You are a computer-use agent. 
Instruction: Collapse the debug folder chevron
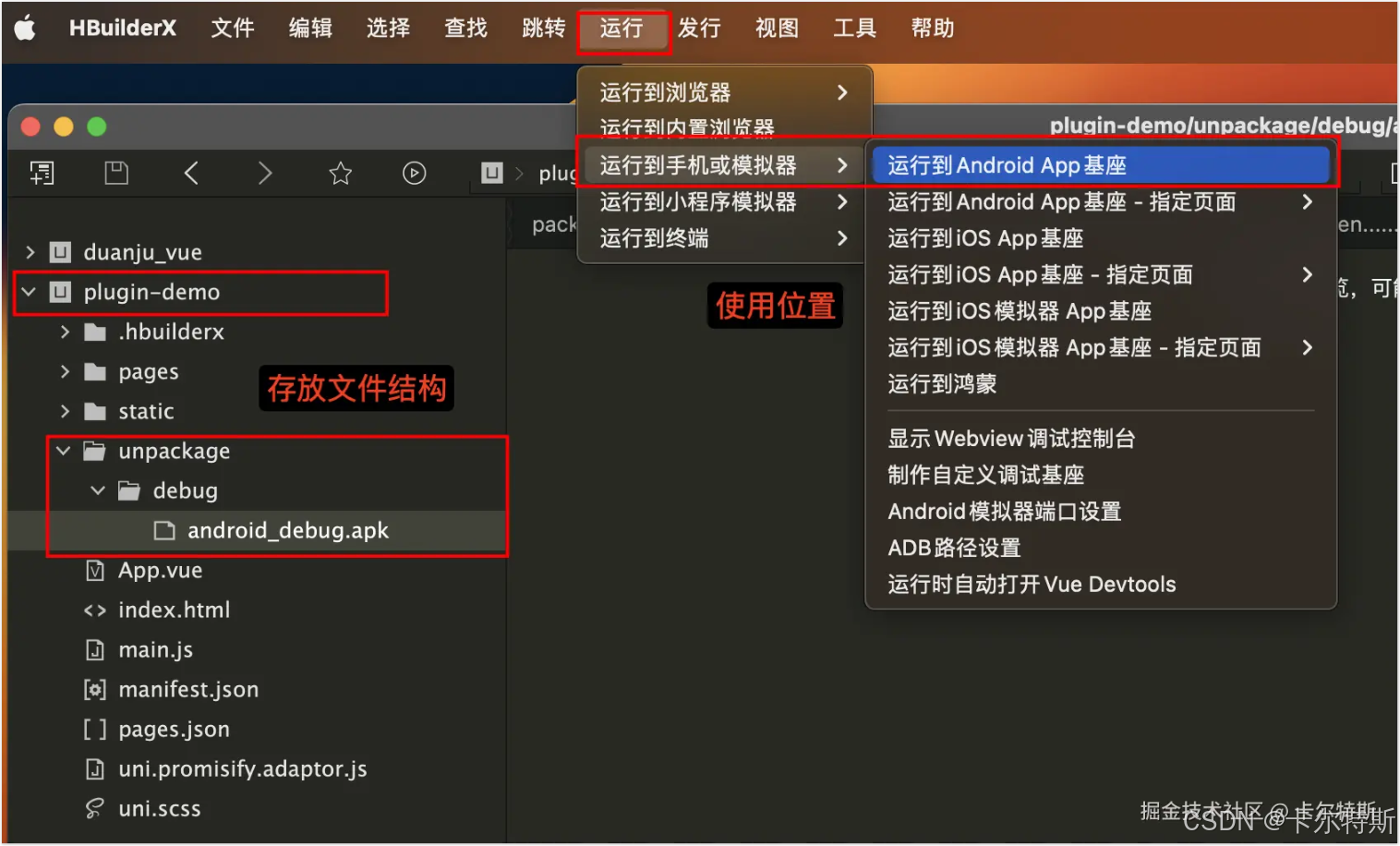[98, 490]
